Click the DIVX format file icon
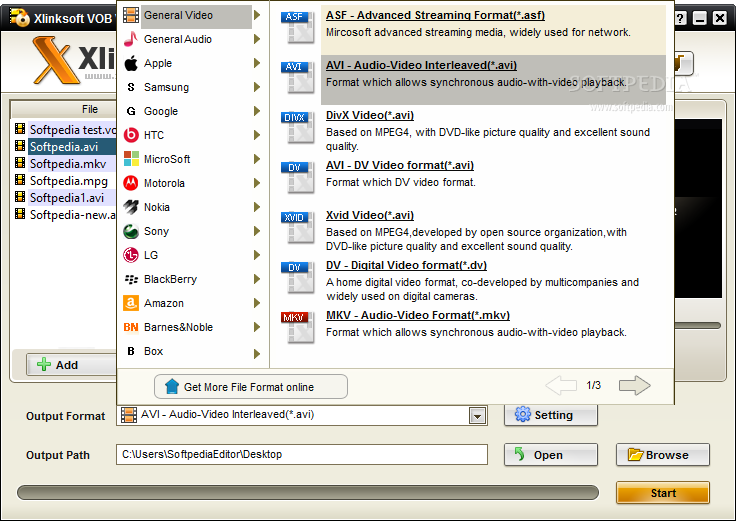The height and width of the screenshot is (521, 736). [298, 128]
